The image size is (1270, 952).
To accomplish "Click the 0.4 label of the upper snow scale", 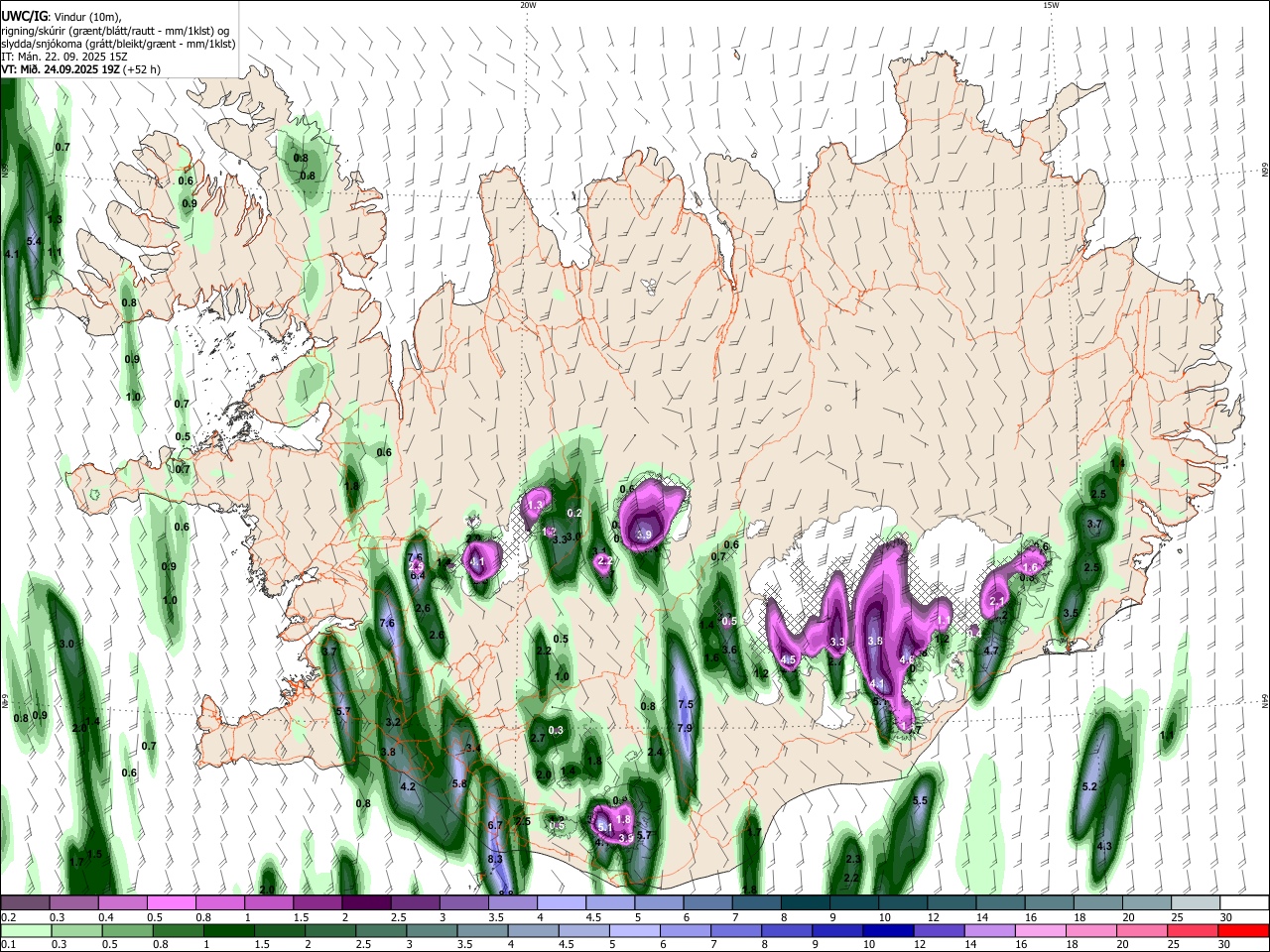I will click(107, 918).
